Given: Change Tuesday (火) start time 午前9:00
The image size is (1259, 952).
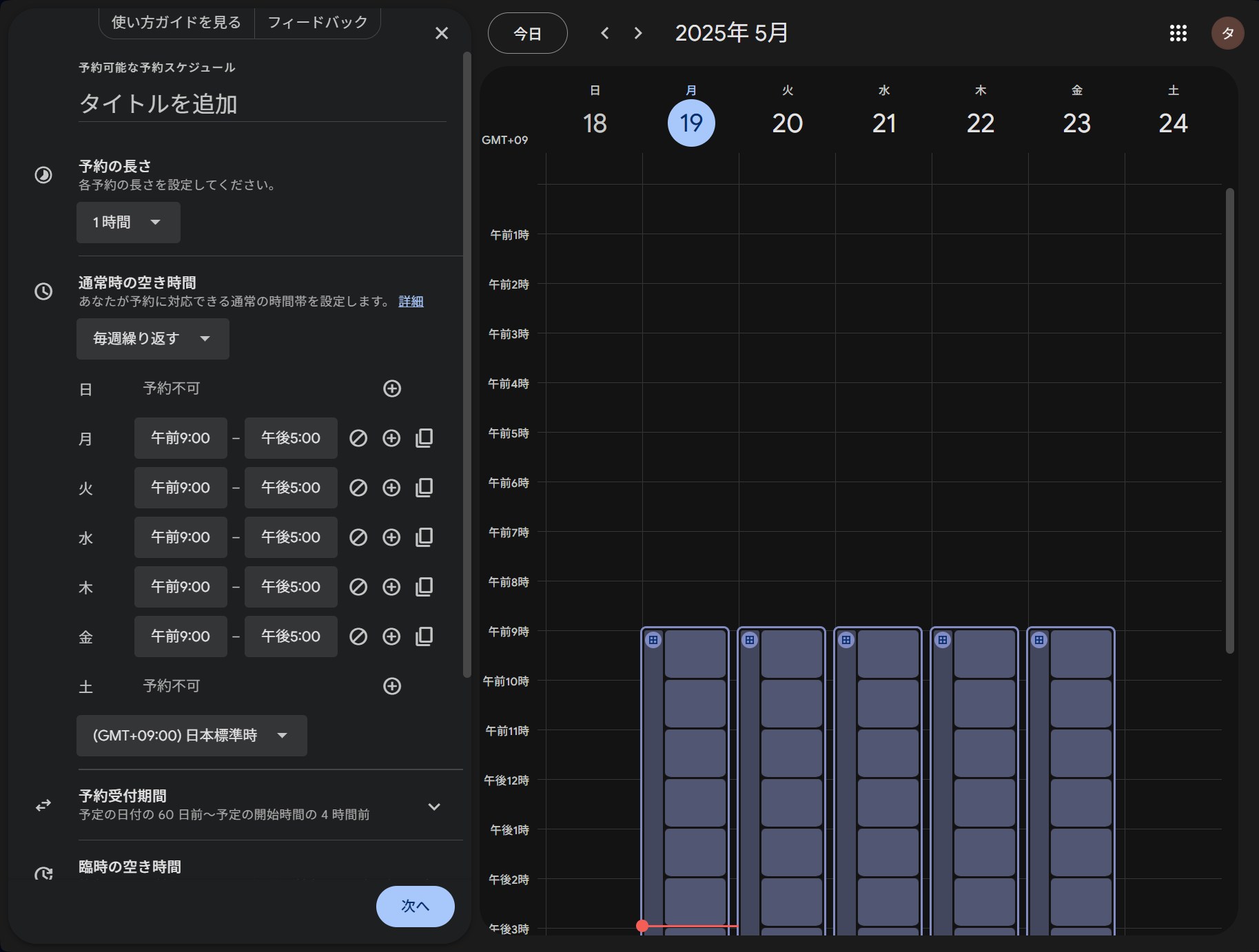Looking at the screenshot, I should [x=181, y=488].
